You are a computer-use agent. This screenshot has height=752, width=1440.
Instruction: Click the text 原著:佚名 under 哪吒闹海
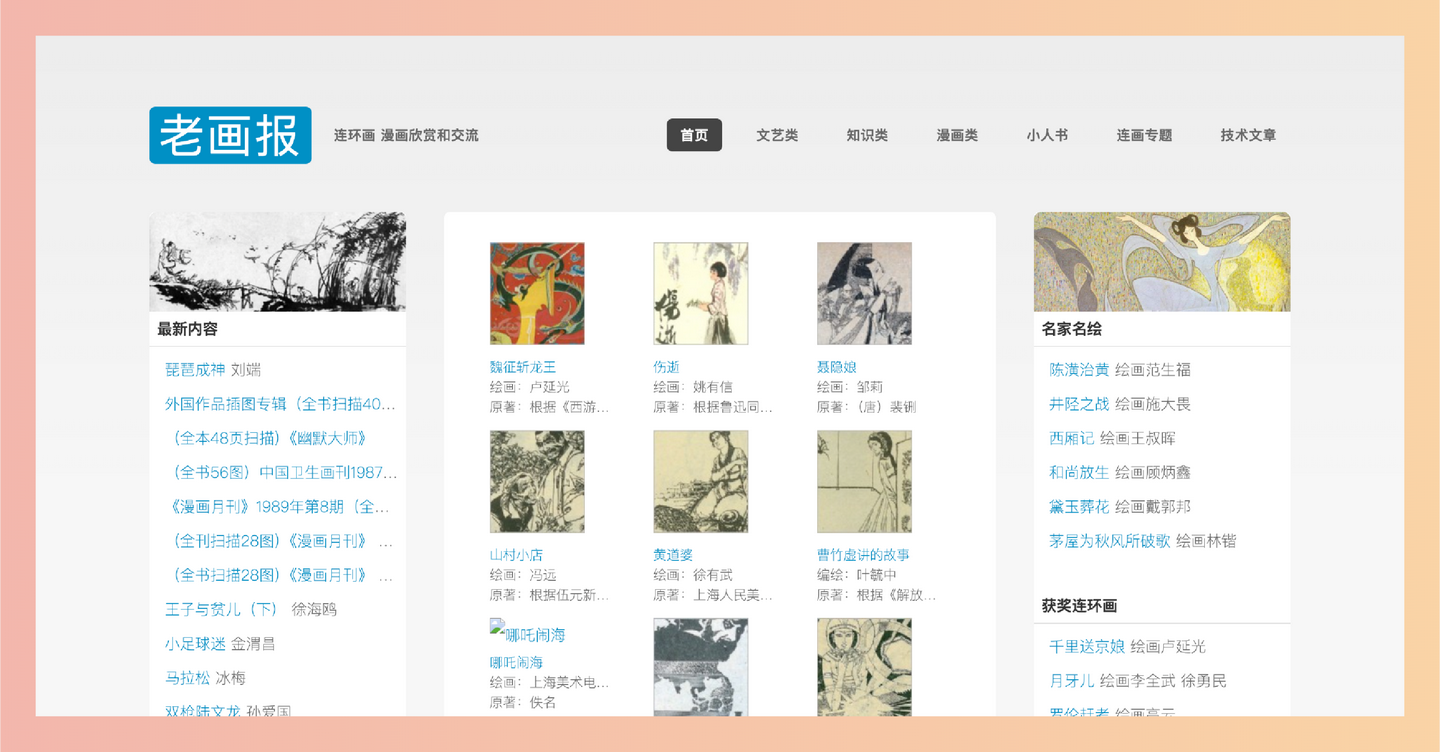pos(523,703)
